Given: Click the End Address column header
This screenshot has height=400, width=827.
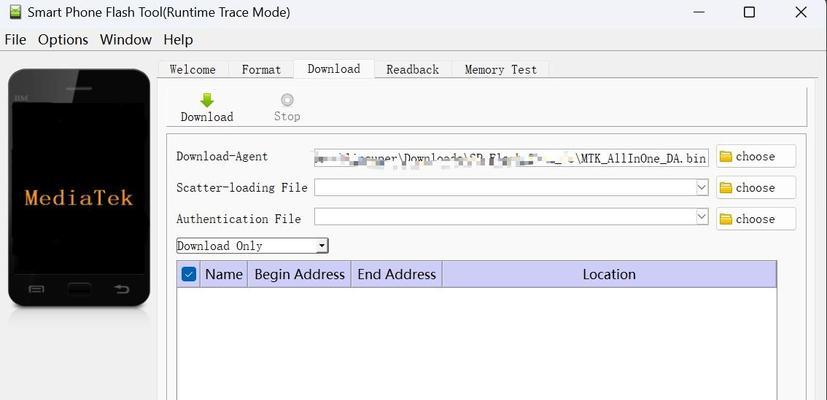Looking at the screenshot, I should coord(397,274).
